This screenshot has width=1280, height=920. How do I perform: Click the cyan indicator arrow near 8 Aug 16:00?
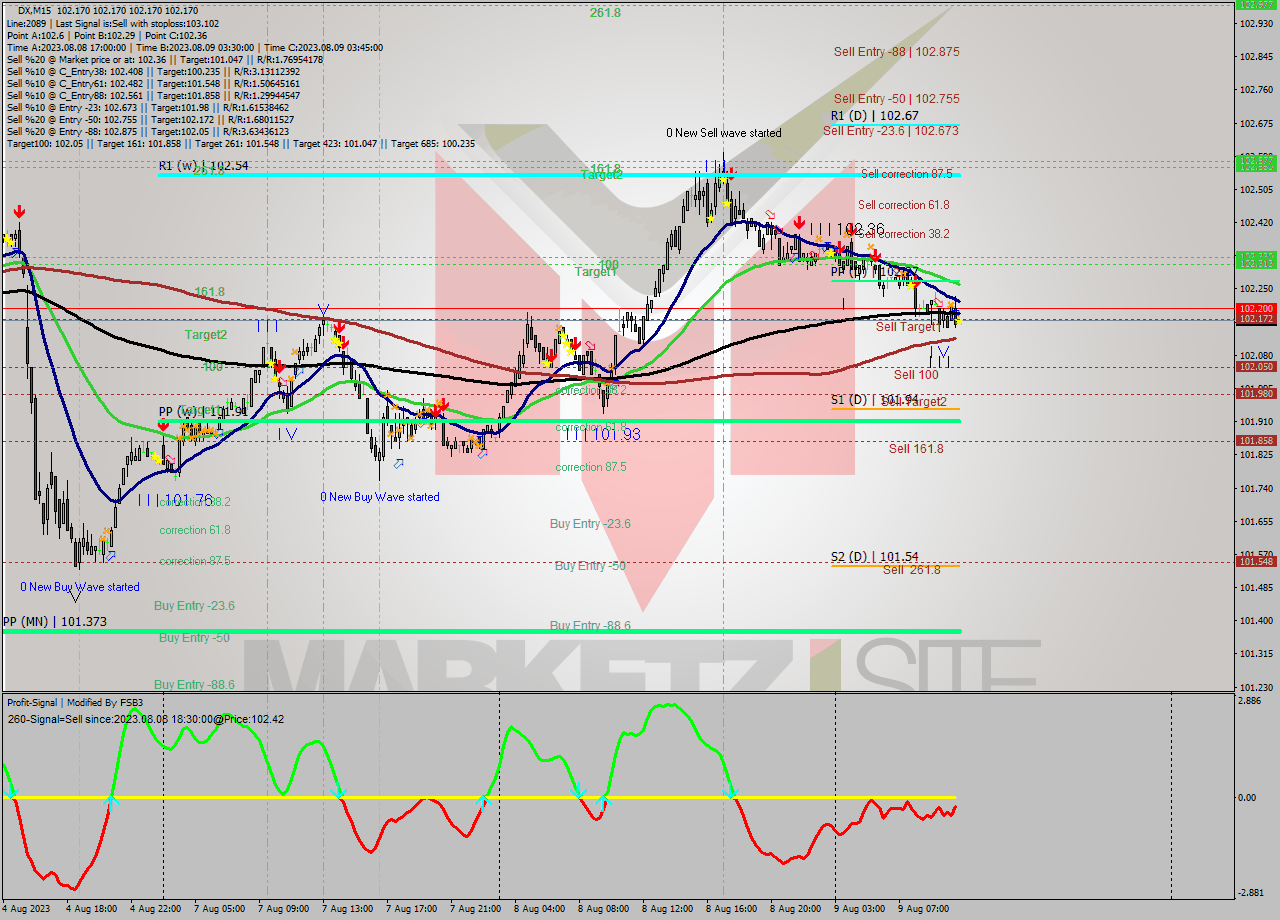(731, 793)
